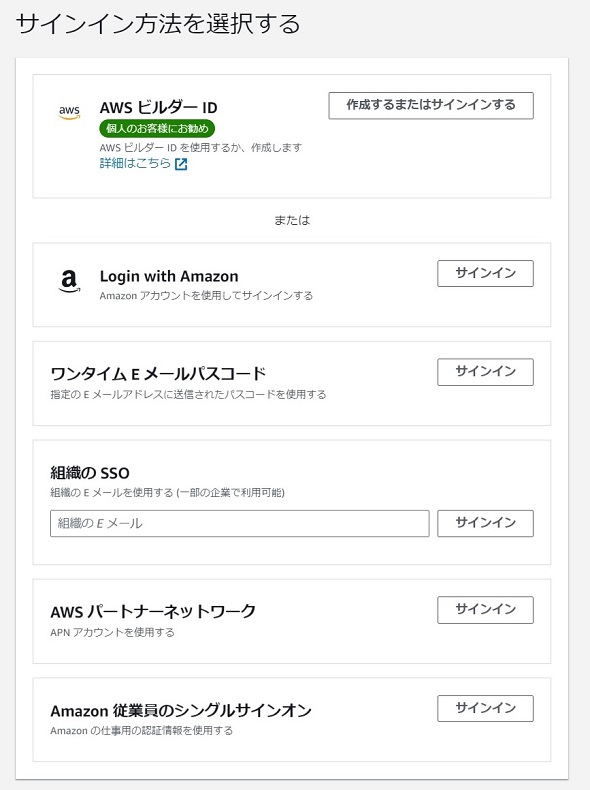Click 作成するまたはサインインする button

pos(431,105)
